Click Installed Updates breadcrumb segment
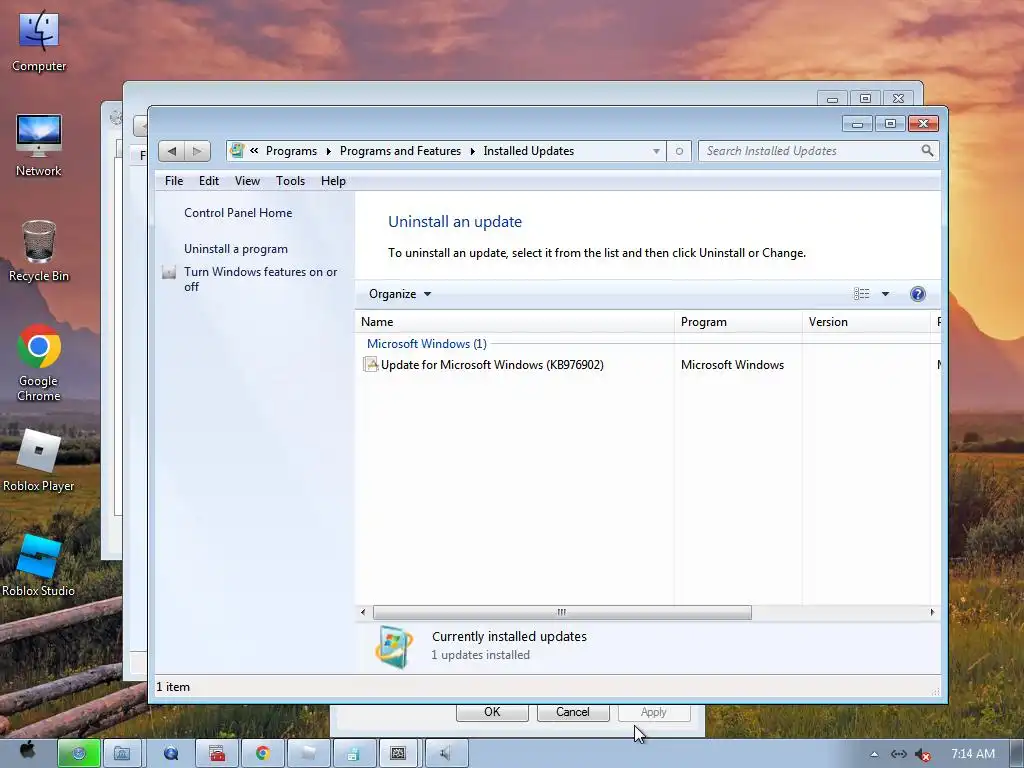The width and height of the screenshot is (1024, 768). 528,151
